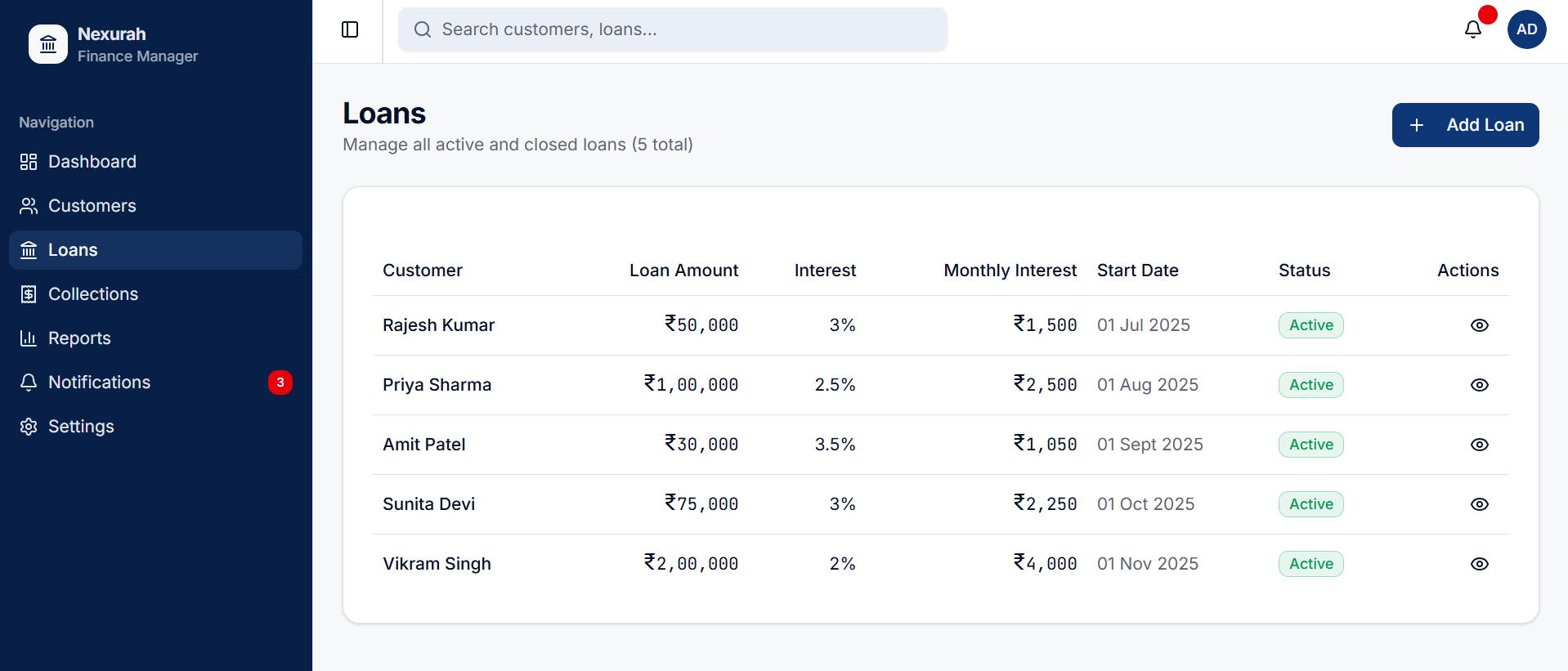The height and width of the screenshot is (671, 1568).
Task: Click the Customers people icon
Action: pos(29,206)
